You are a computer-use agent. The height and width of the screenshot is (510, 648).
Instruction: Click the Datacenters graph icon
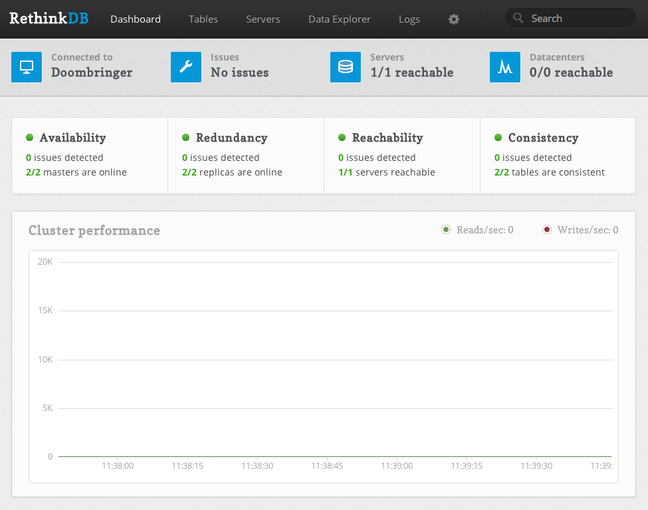pyautogui.click(x=505, y=67)
